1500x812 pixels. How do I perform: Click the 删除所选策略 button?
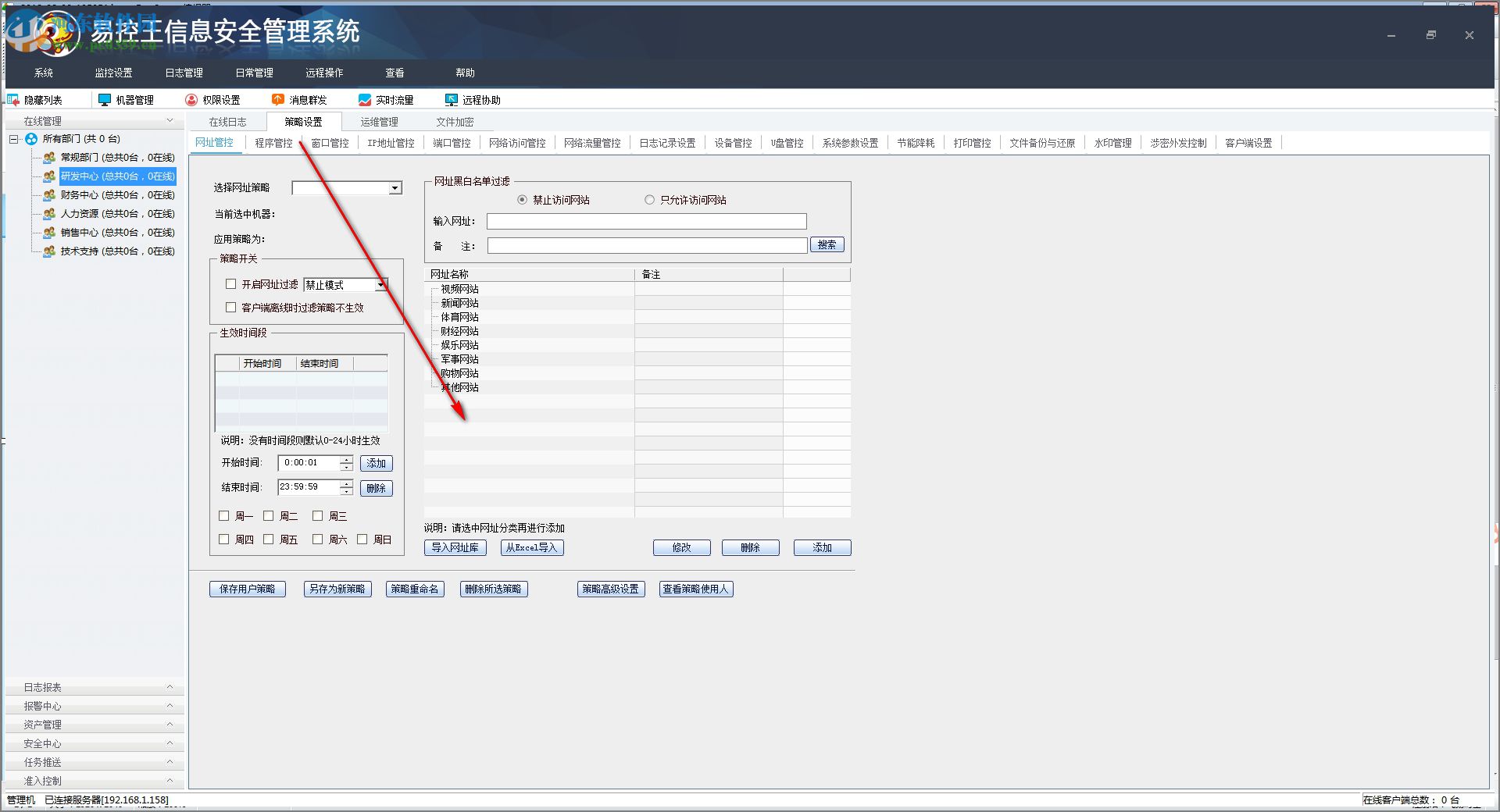[494, 589]
